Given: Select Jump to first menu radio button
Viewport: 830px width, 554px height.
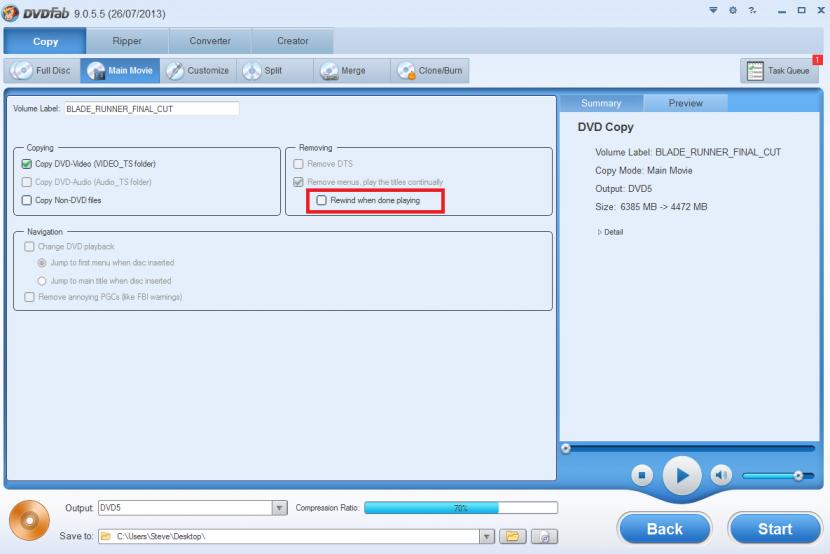Looking at the screenshot, I should [42, 263].
